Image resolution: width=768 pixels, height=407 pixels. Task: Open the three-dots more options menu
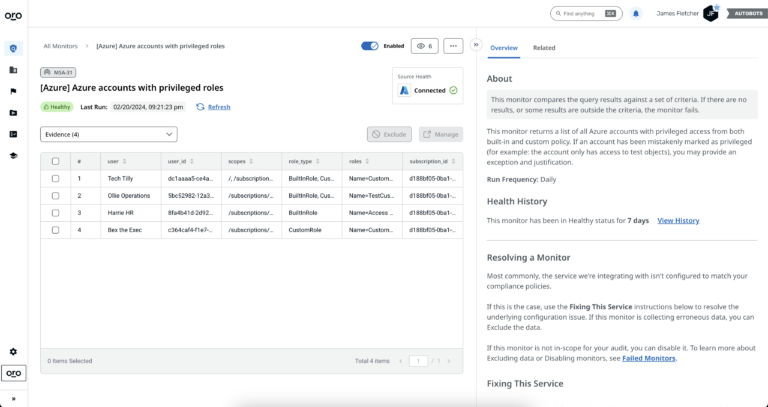pyautogui.click(x=453, y=46)
